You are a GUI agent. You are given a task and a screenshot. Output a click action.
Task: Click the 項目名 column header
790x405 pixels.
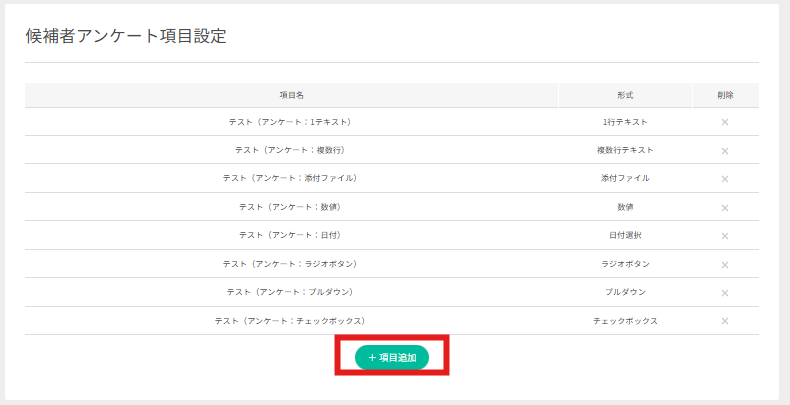click(291, 95)
